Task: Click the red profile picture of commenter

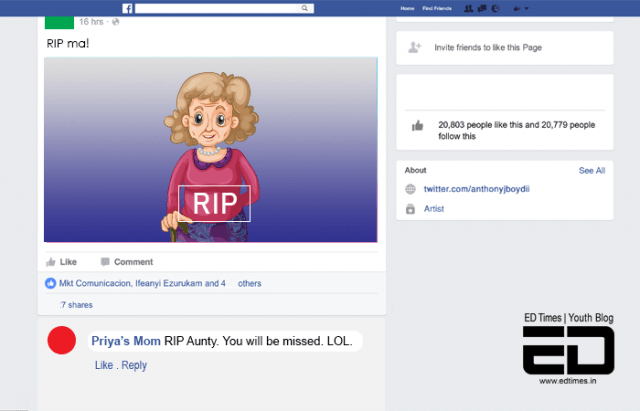Action: point(62,341)
